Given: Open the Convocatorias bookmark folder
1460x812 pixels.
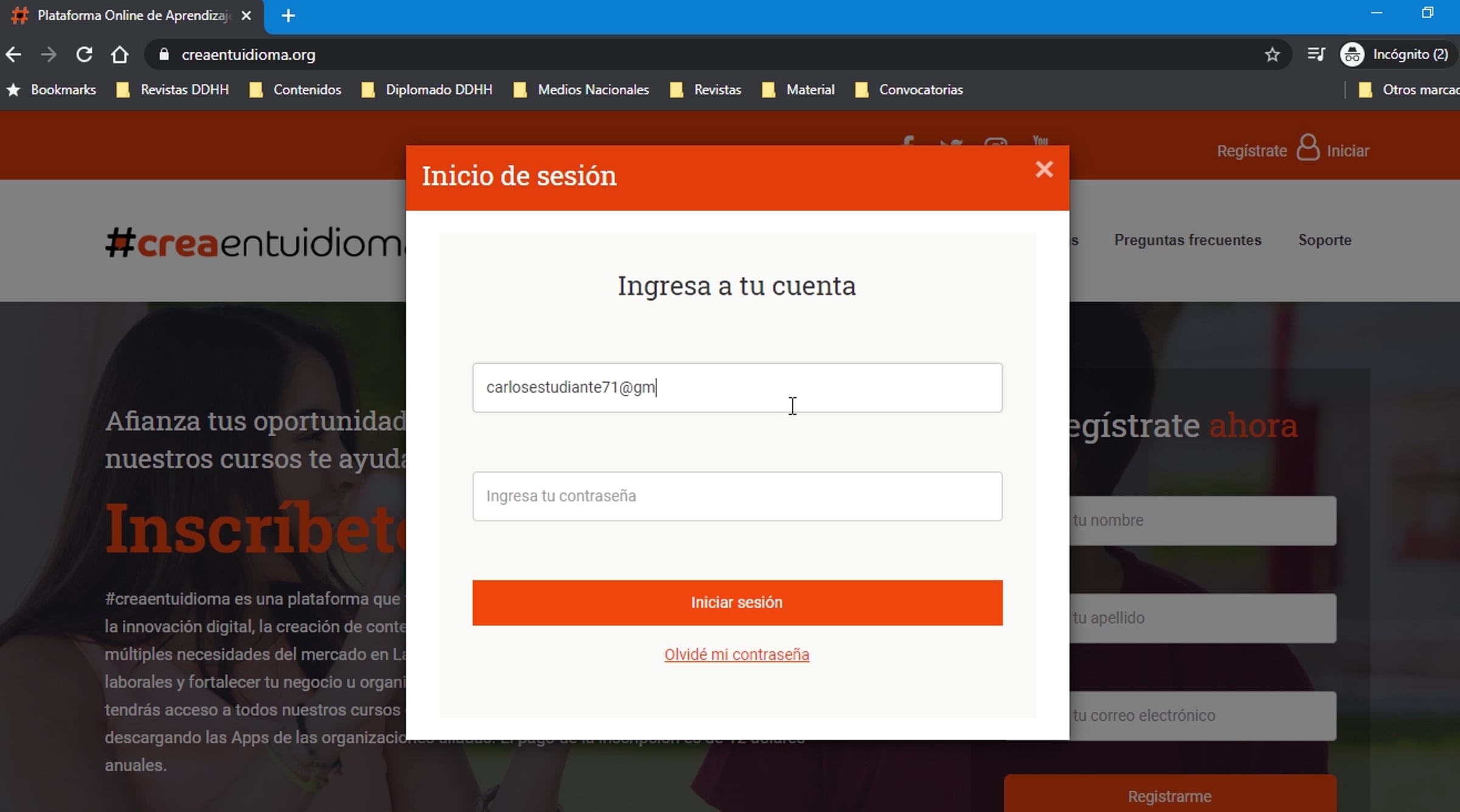Looking at the screenshot, I should (x=909, y=89).
